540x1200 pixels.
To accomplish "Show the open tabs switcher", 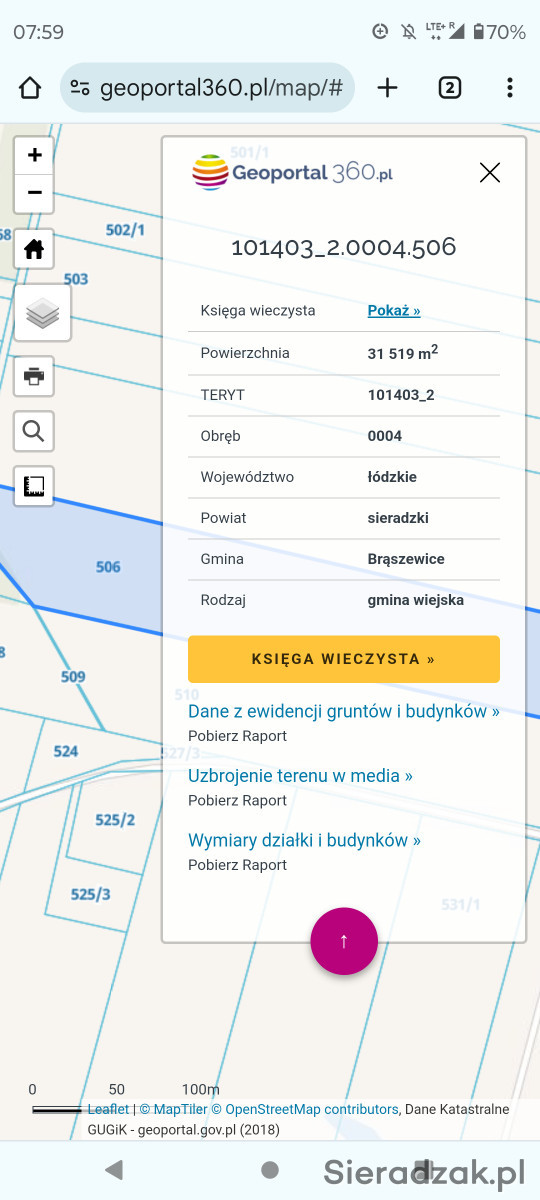I will click(449, 88).
